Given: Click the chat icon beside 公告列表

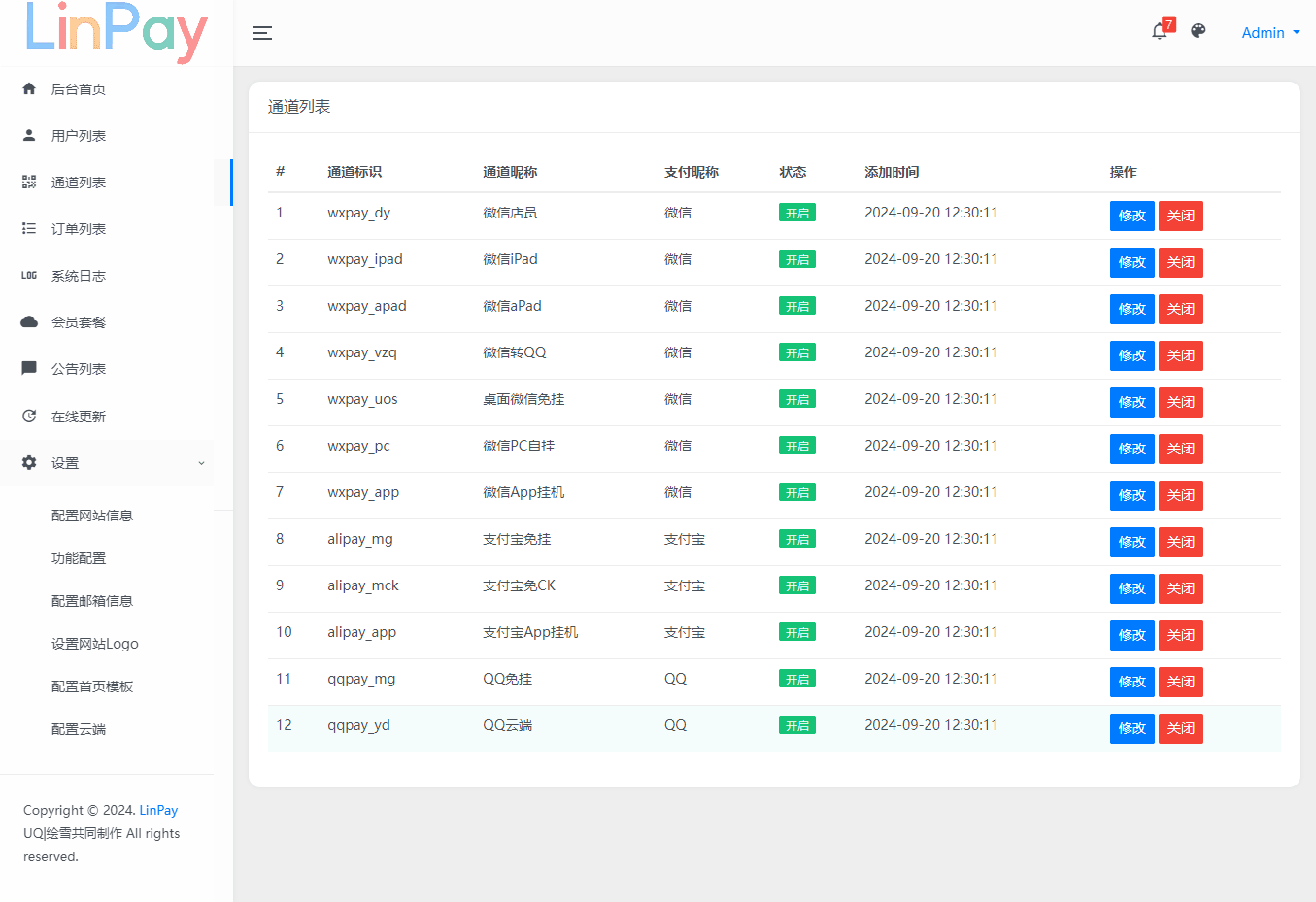Looking at the screenshot, I should [29, 368].
